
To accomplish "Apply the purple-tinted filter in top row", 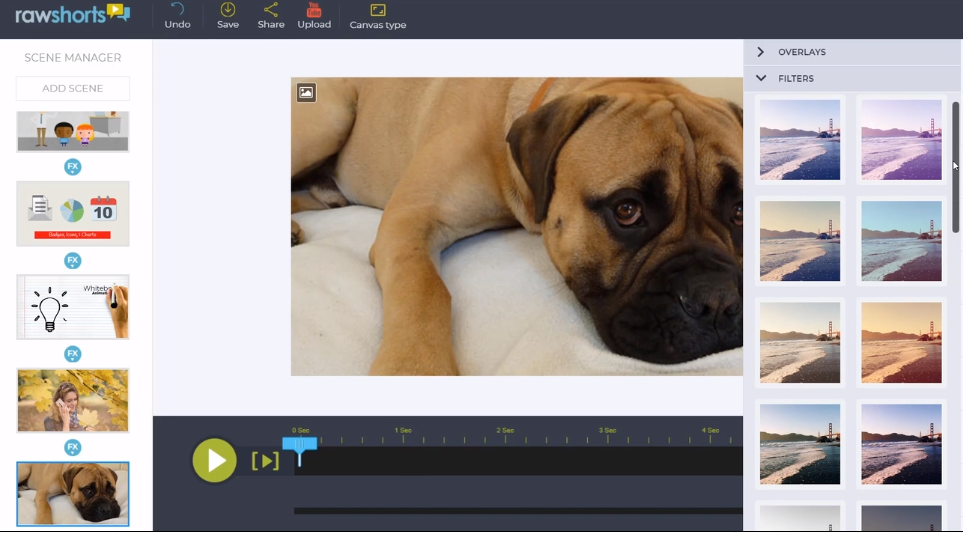I will click(901, 140).
